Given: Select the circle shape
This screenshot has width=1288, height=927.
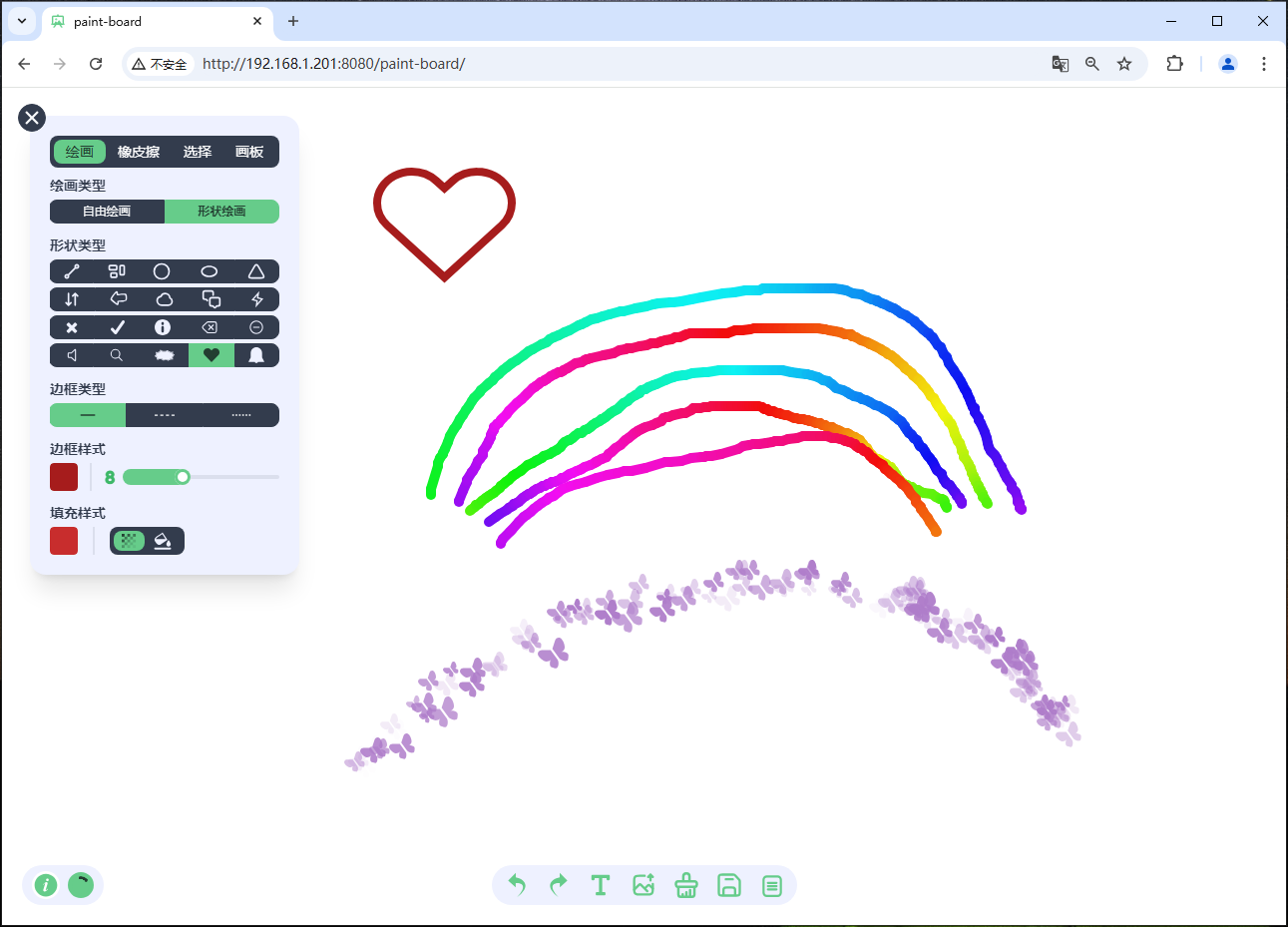Looking at the screenshot, I should coord(162,271).
